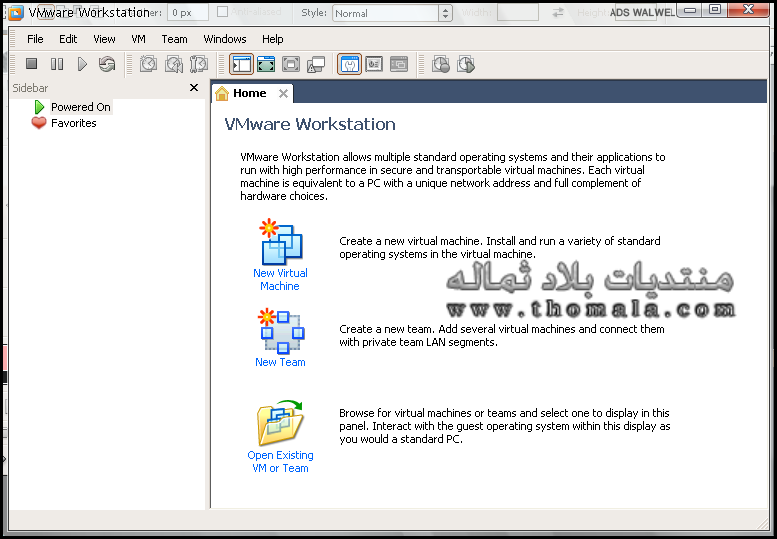The width and height of the screenshot is (777, 539).
Task: Toggle the sidebar visibility toolbar icon
Action: pyautogui.click(x=241, y=64)
